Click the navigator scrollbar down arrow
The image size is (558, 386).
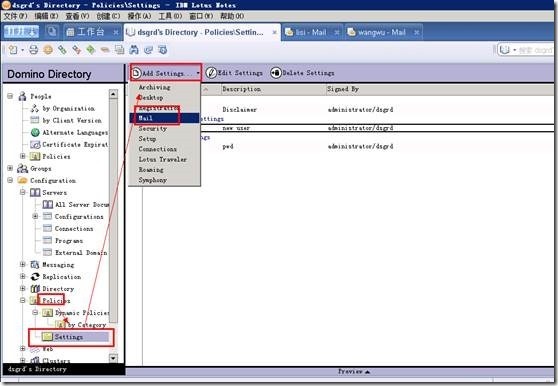click(x=113, y=358)
